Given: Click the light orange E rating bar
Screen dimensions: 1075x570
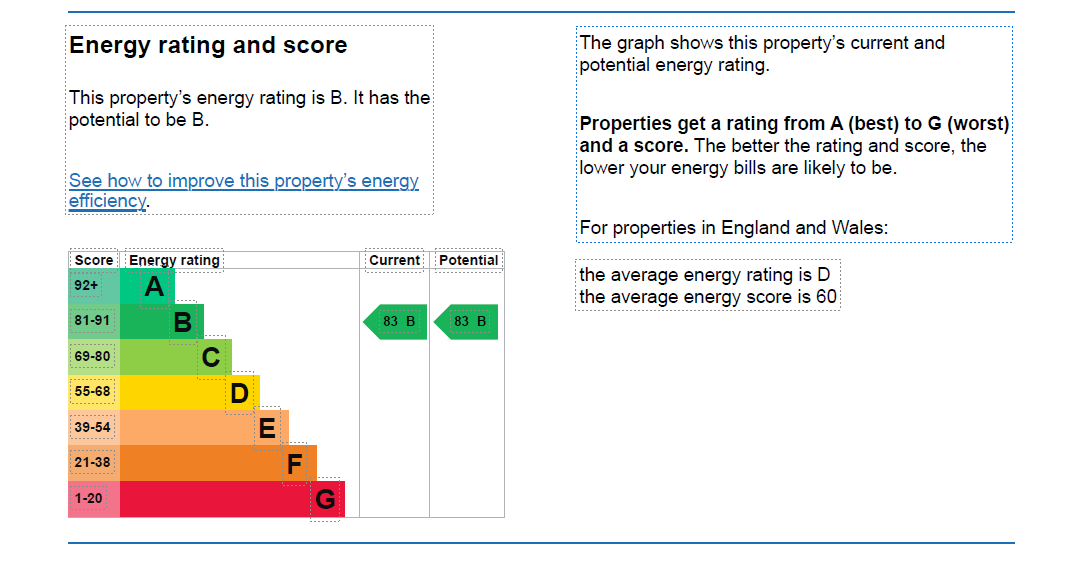Looking at the screenshot, I should point(204,428).
